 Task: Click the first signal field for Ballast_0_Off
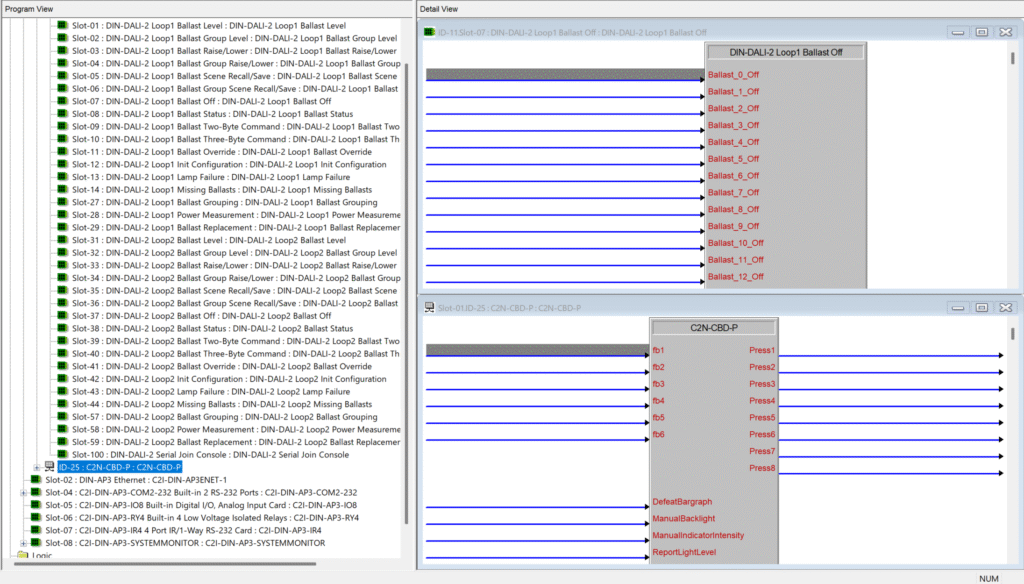pos(565,74)
